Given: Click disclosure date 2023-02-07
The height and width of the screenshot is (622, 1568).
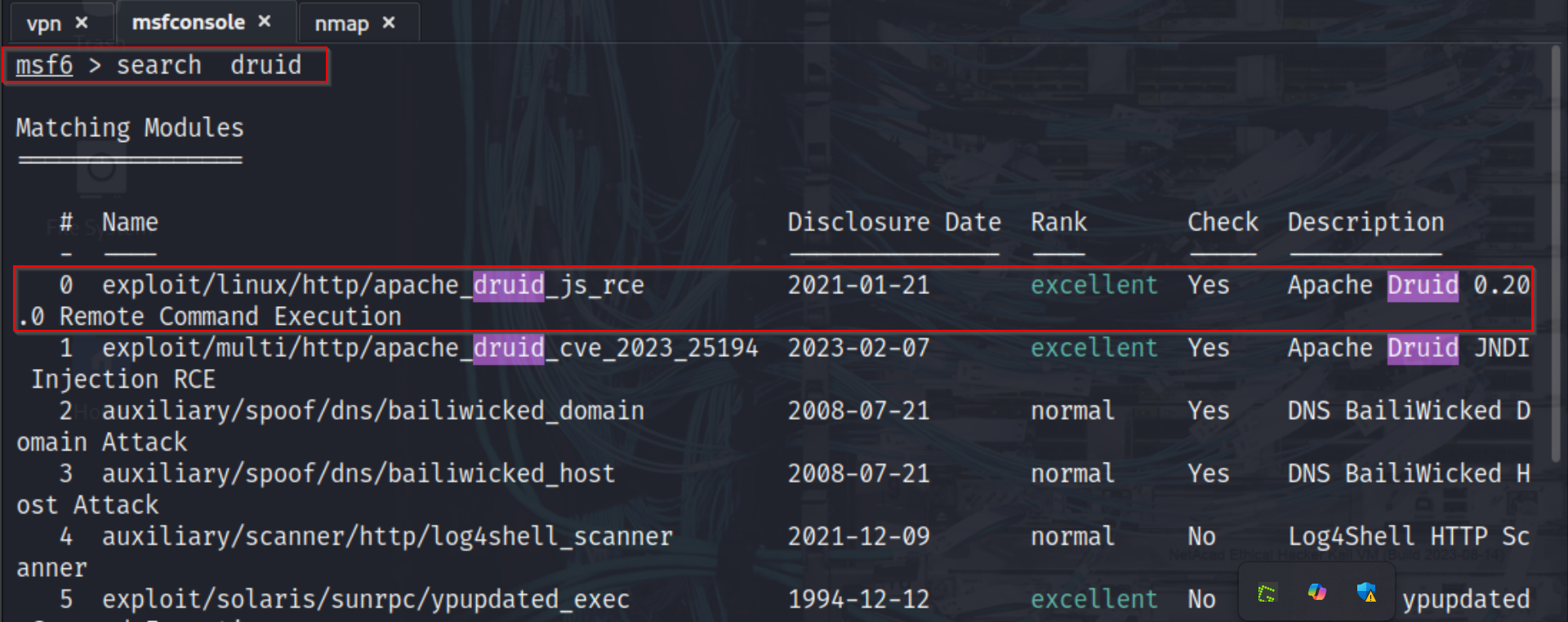Looking at the screenshot, I should coord(858,348).
